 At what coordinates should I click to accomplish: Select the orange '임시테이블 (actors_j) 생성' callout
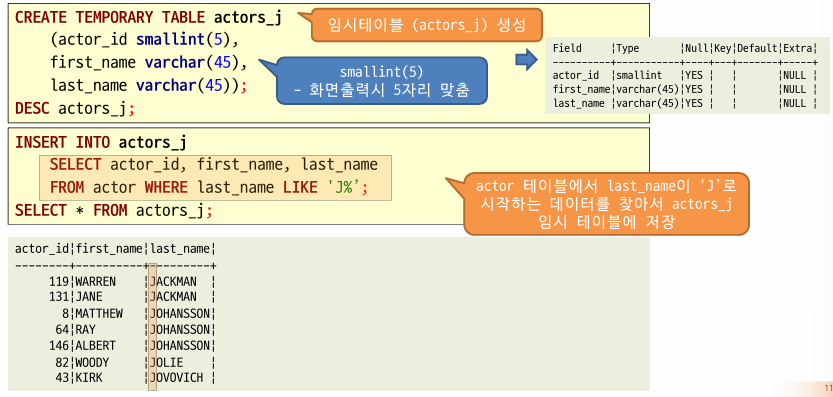point(427,25)
